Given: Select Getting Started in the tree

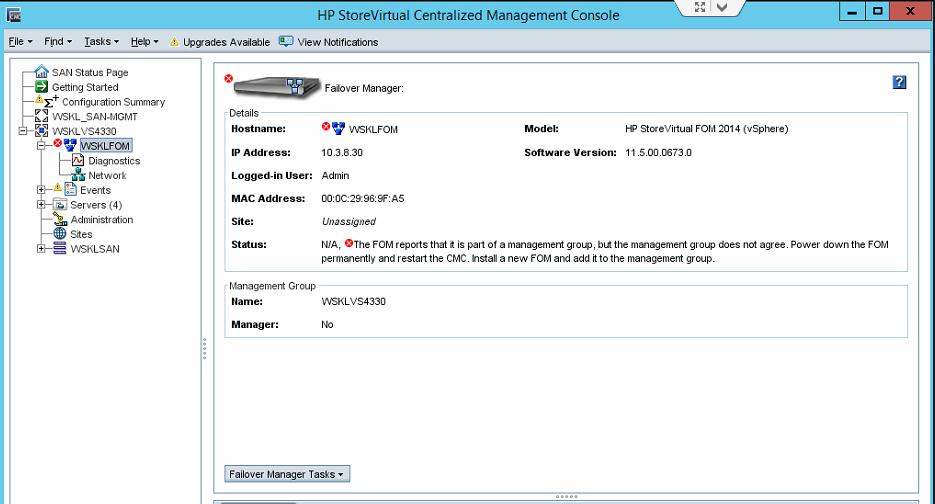Looking at the screenshot, I should tap(85, 87).
